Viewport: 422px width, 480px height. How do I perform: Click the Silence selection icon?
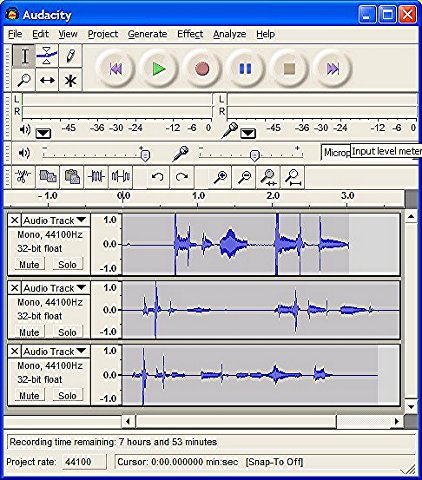(120, 176)
